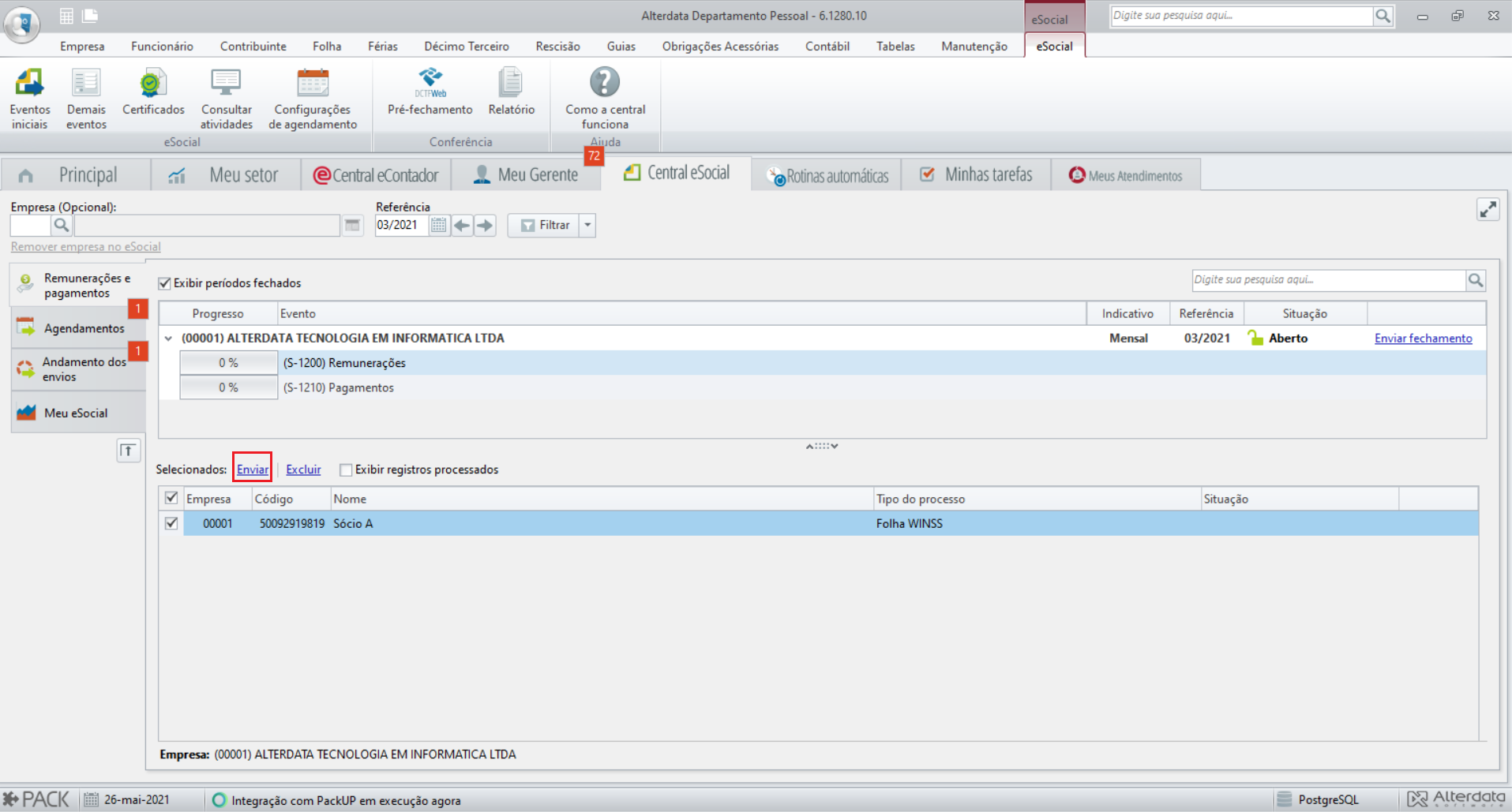Click the Referência date field
This screenshot has height=812, width=1512.
point(401,226)
